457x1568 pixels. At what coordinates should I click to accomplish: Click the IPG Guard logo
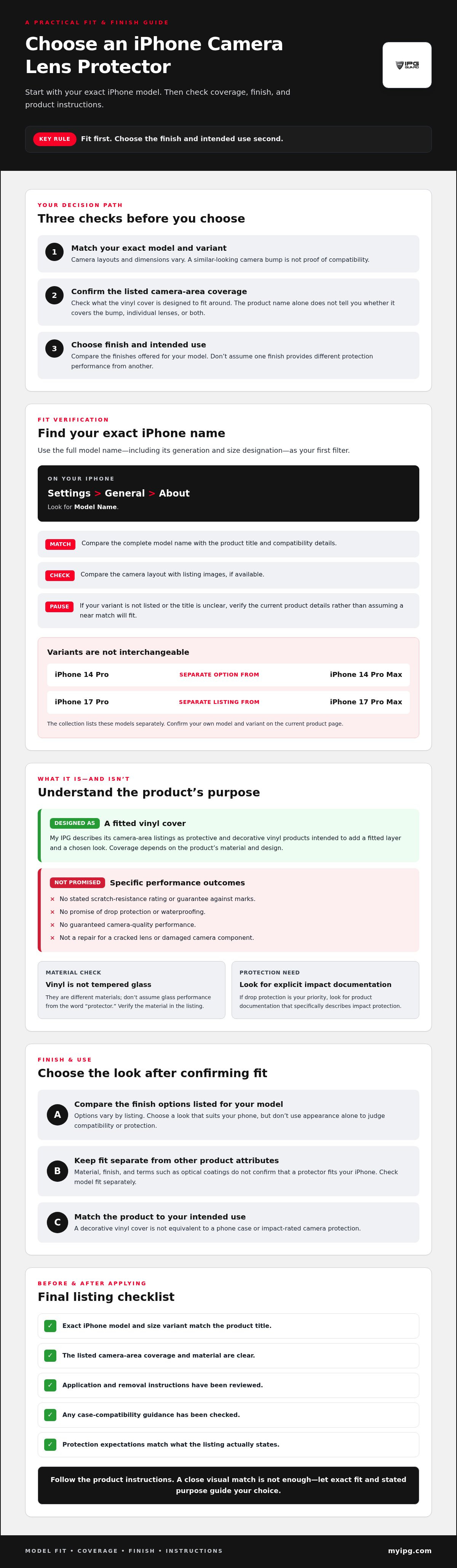coord(407,65)
